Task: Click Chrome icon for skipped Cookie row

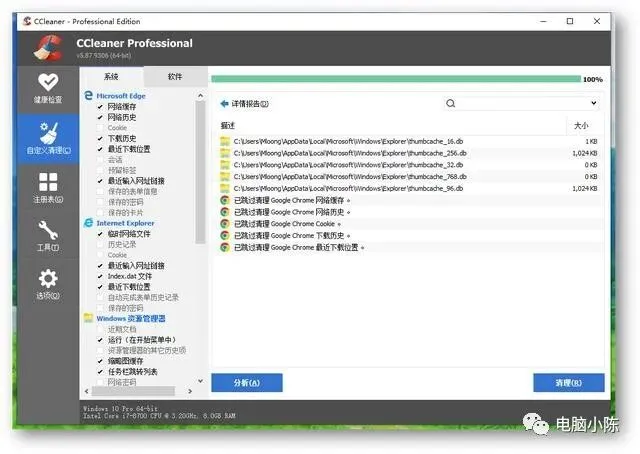Action: (x=224, y=224)
